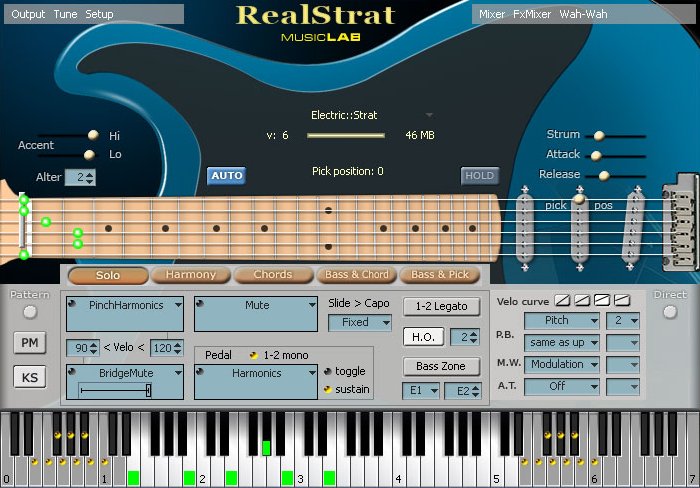Switch to the Chords mode tab
This screenshot has height=488, width=700.
273,275
